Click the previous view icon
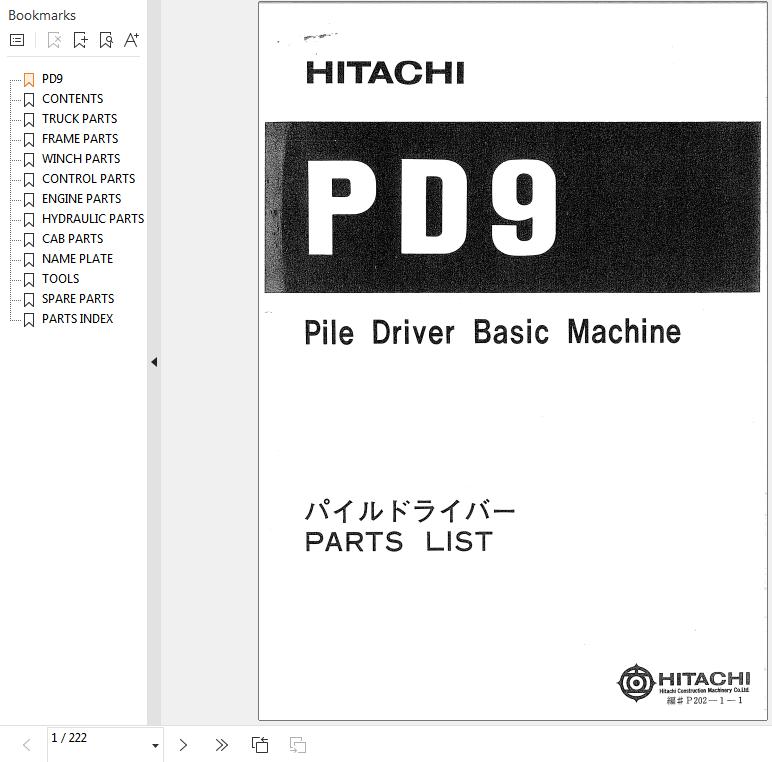This screenshot has height=762, width=772. pyautogui.click(x=260, y=745)
